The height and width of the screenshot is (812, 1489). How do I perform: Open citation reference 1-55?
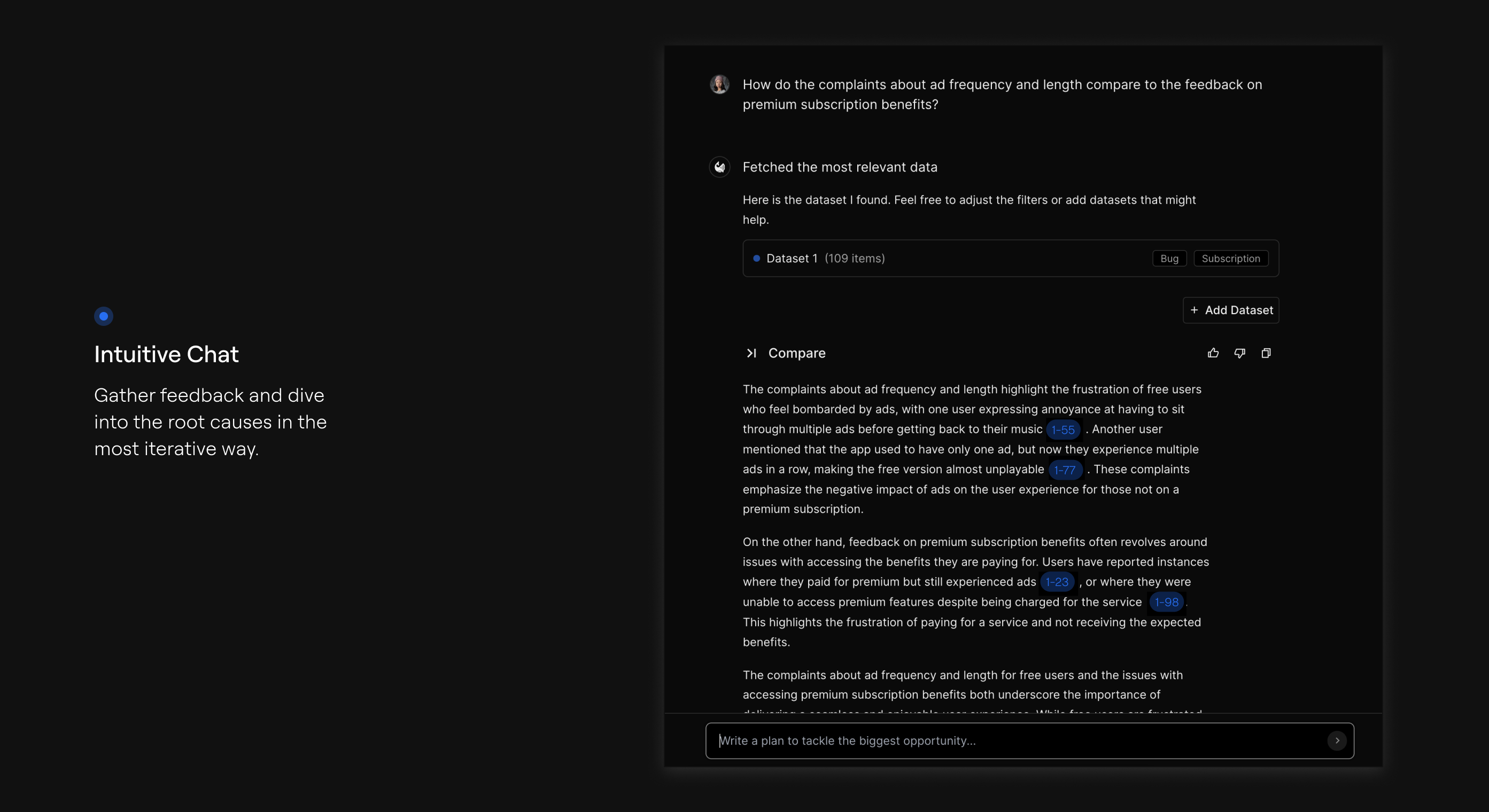click(1063, 430)
